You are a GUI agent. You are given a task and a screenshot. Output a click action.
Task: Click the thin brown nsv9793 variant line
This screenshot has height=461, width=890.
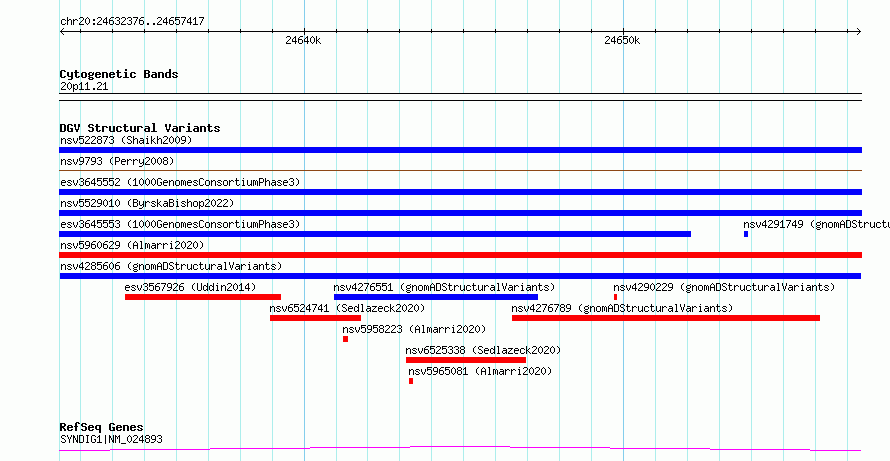460,170
